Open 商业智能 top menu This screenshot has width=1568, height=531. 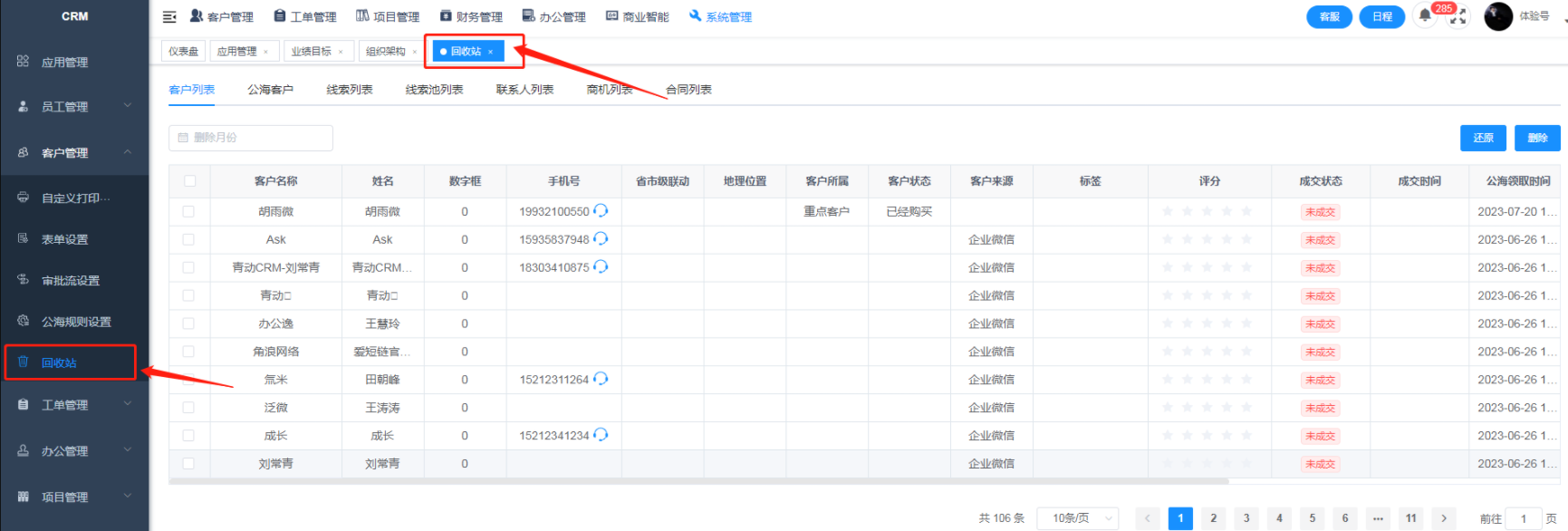(x=638, y=16)
